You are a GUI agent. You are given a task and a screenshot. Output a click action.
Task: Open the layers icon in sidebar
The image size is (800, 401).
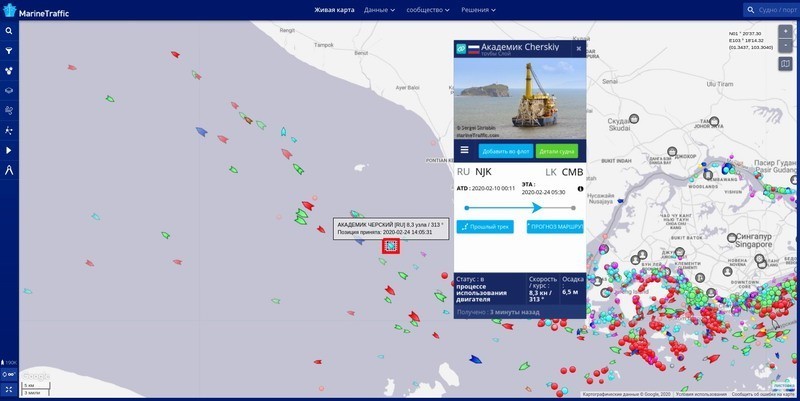[9, 90]
